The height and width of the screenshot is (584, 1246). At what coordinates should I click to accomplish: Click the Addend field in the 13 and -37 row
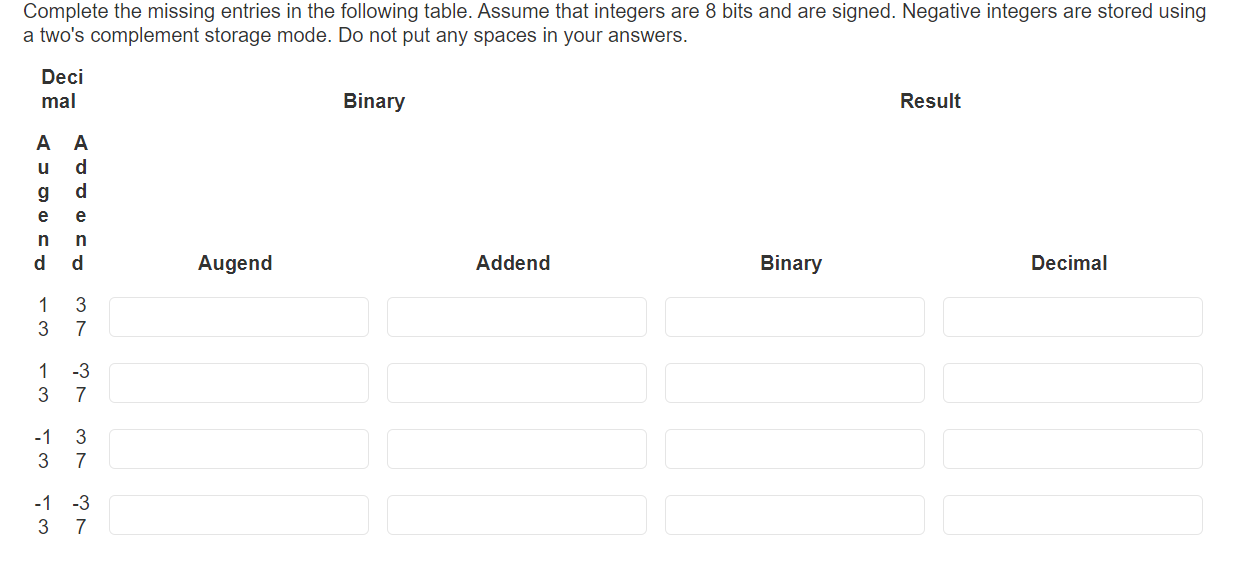coord(516,382)
